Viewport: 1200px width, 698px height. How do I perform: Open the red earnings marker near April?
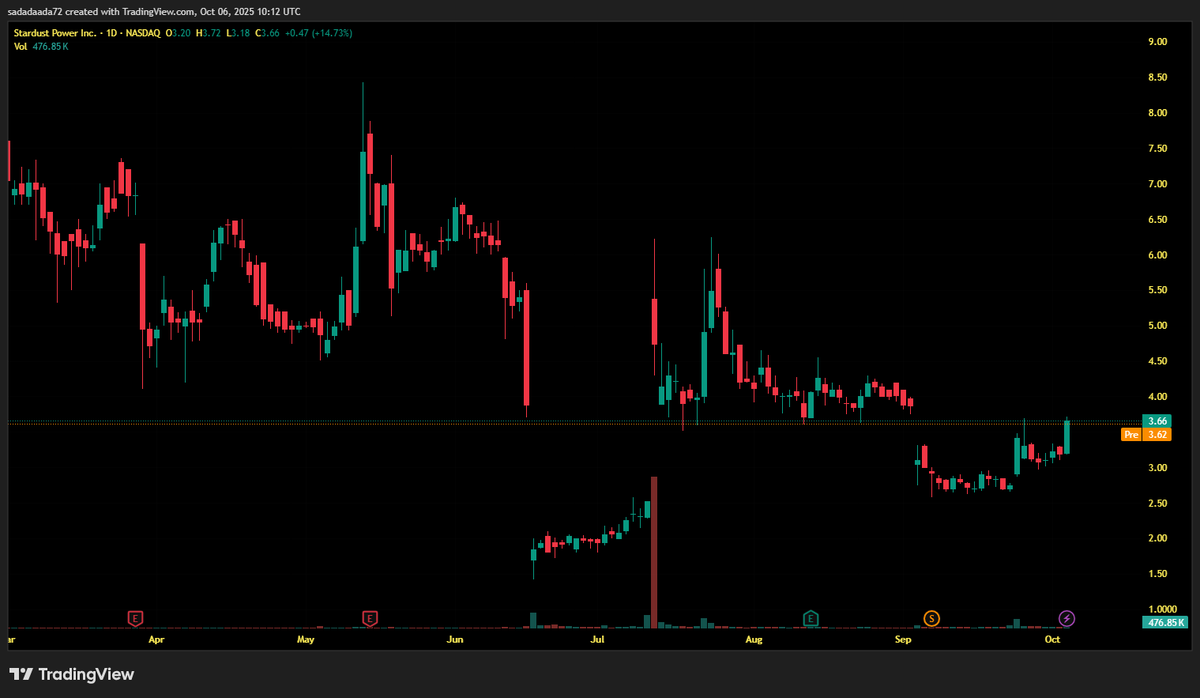click(x=135, y=619)
